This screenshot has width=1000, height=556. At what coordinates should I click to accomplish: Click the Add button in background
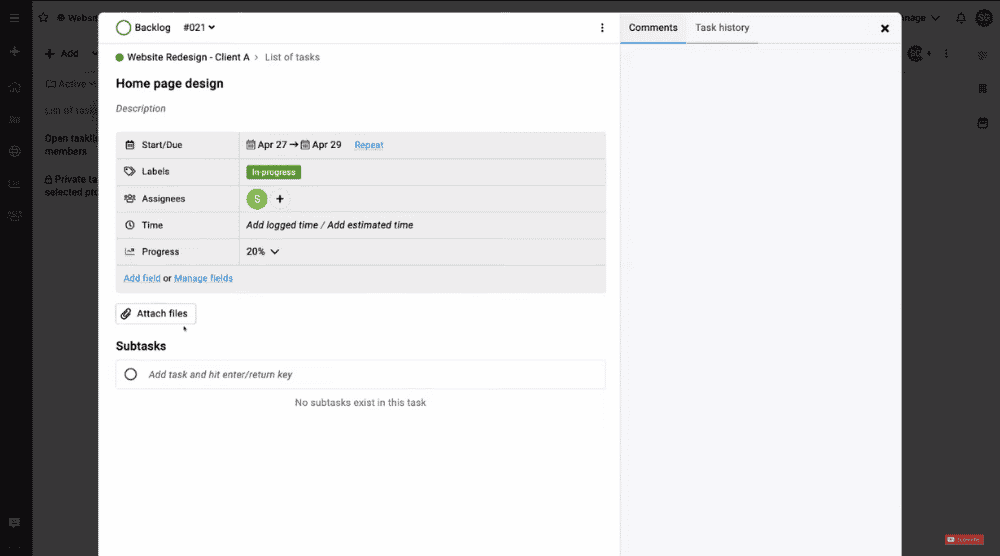(62, 54)
